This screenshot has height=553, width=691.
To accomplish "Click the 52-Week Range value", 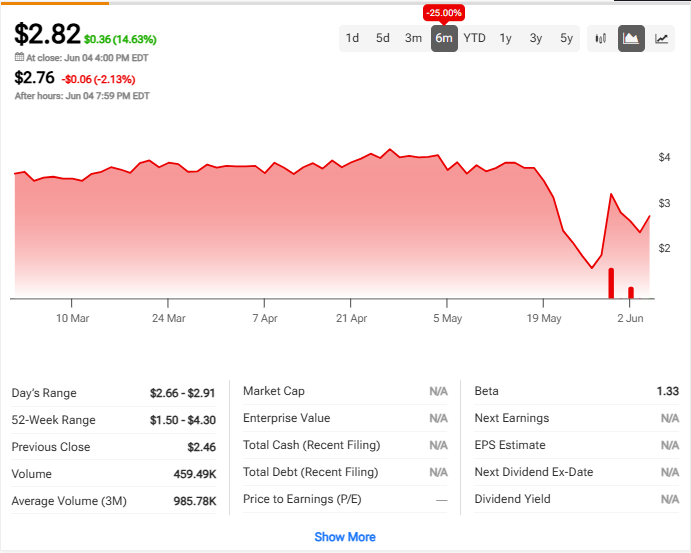I will coord(183,420).
